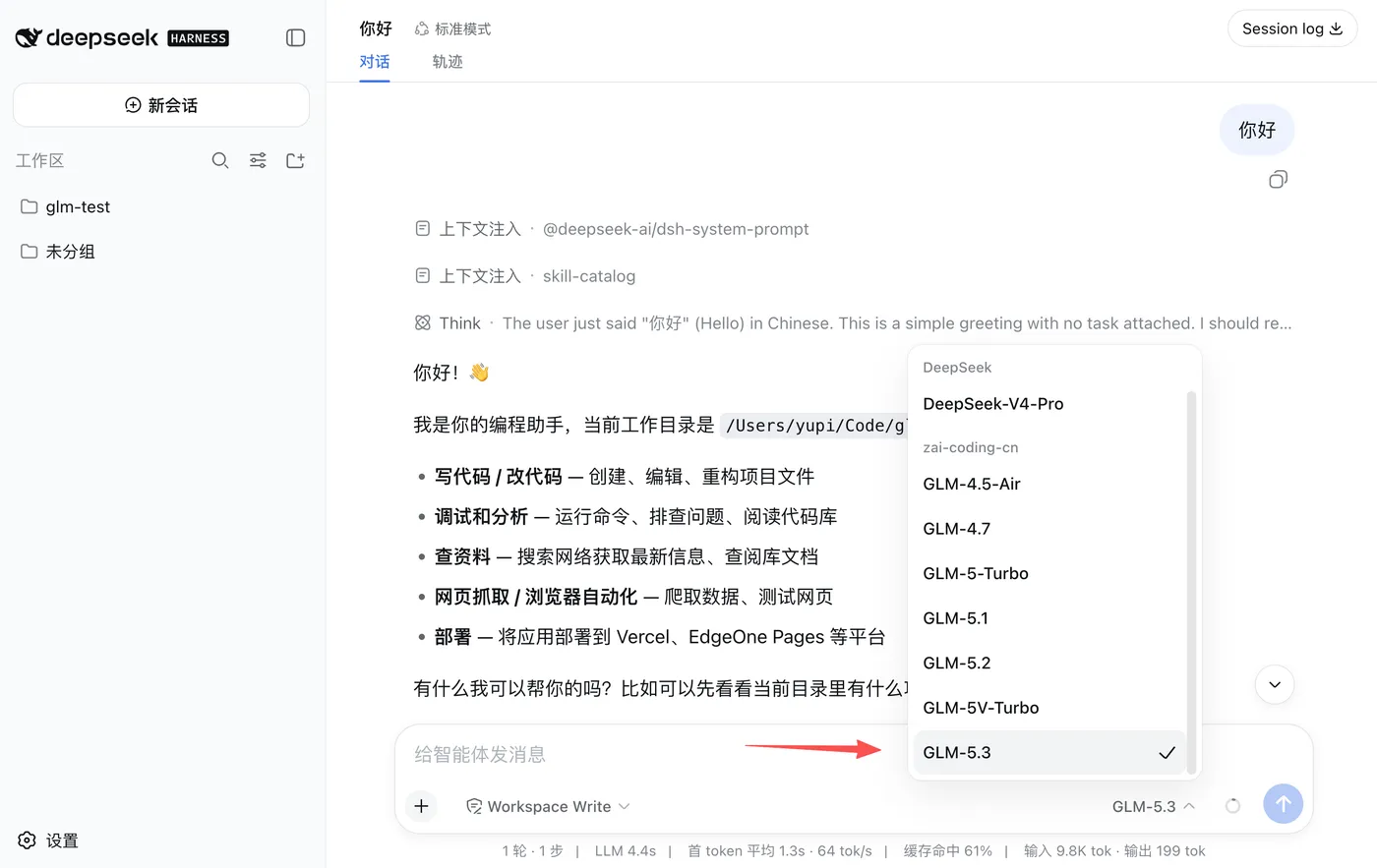Click the 你好 user message bubble

coord(1256,130)
